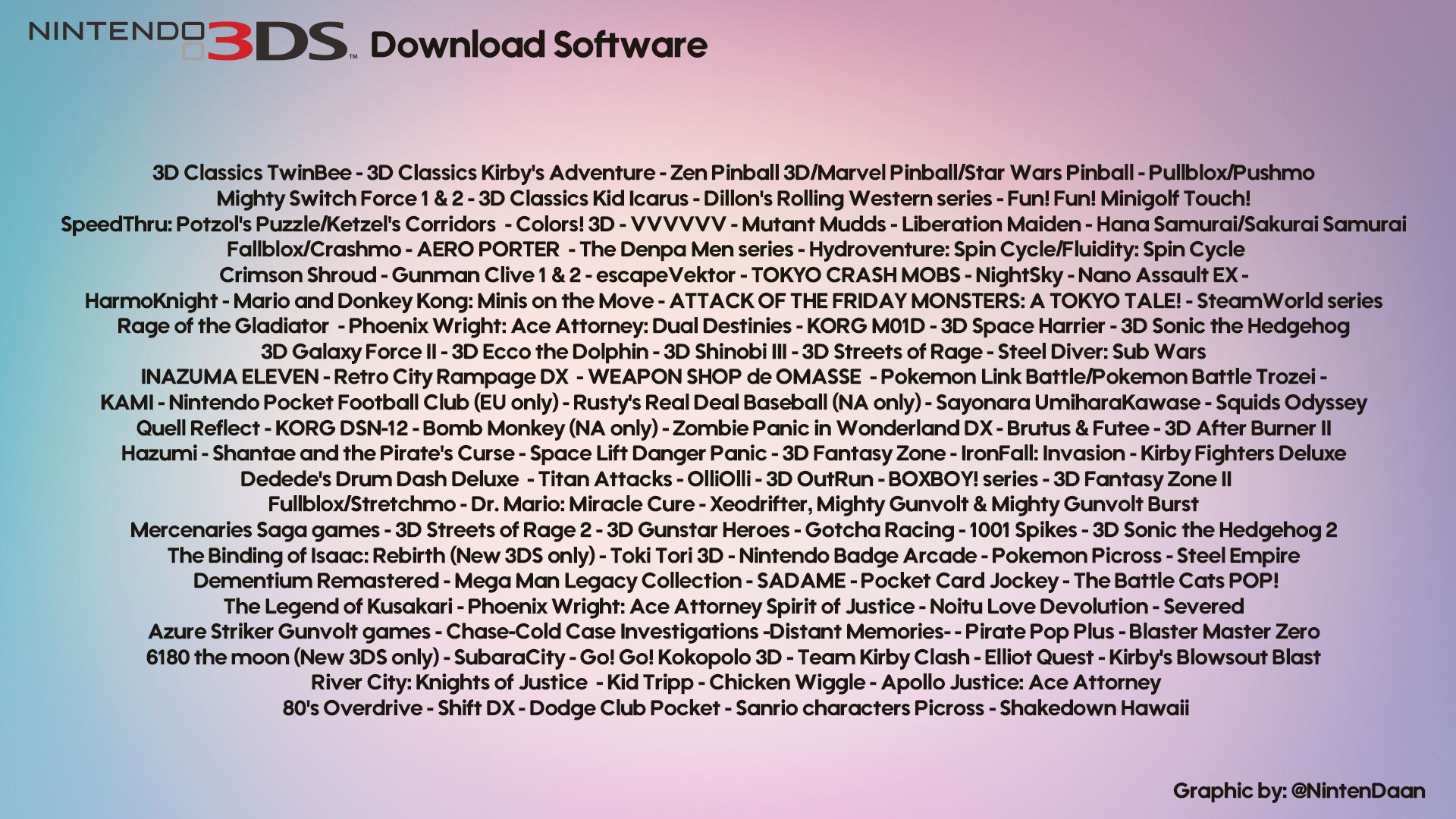1456x819 pixels.
Task: Click 'Dillon's Rolling Western series'
Action: tap(848, 199)
